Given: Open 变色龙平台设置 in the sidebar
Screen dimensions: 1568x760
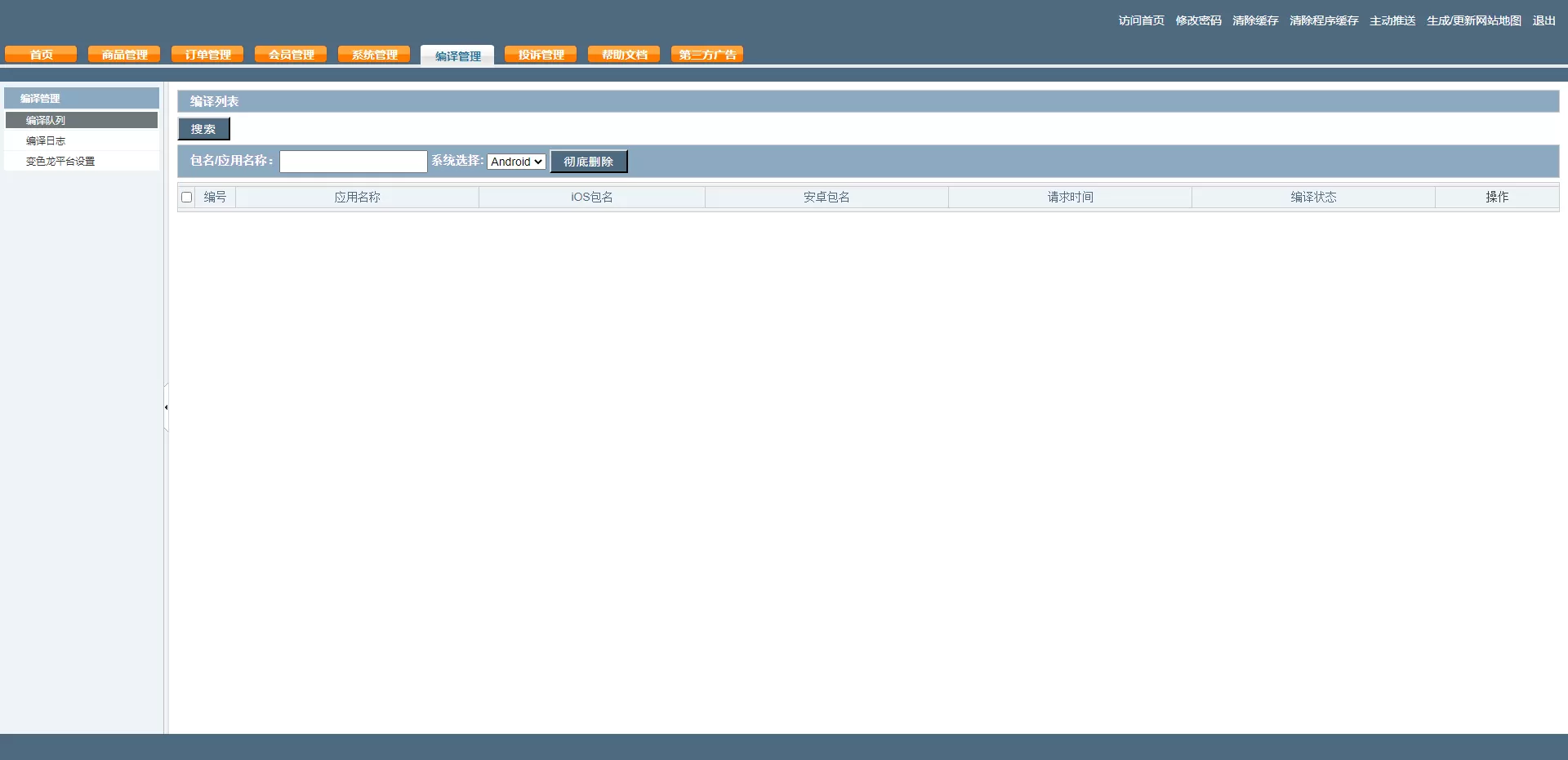Looking at the screenshot, I should tap(60, 162).
